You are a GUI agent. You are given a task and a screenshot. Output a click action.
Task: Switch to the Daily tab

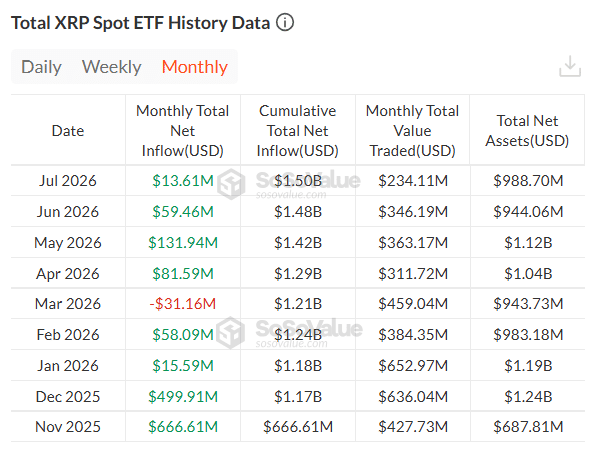point(41,67)
